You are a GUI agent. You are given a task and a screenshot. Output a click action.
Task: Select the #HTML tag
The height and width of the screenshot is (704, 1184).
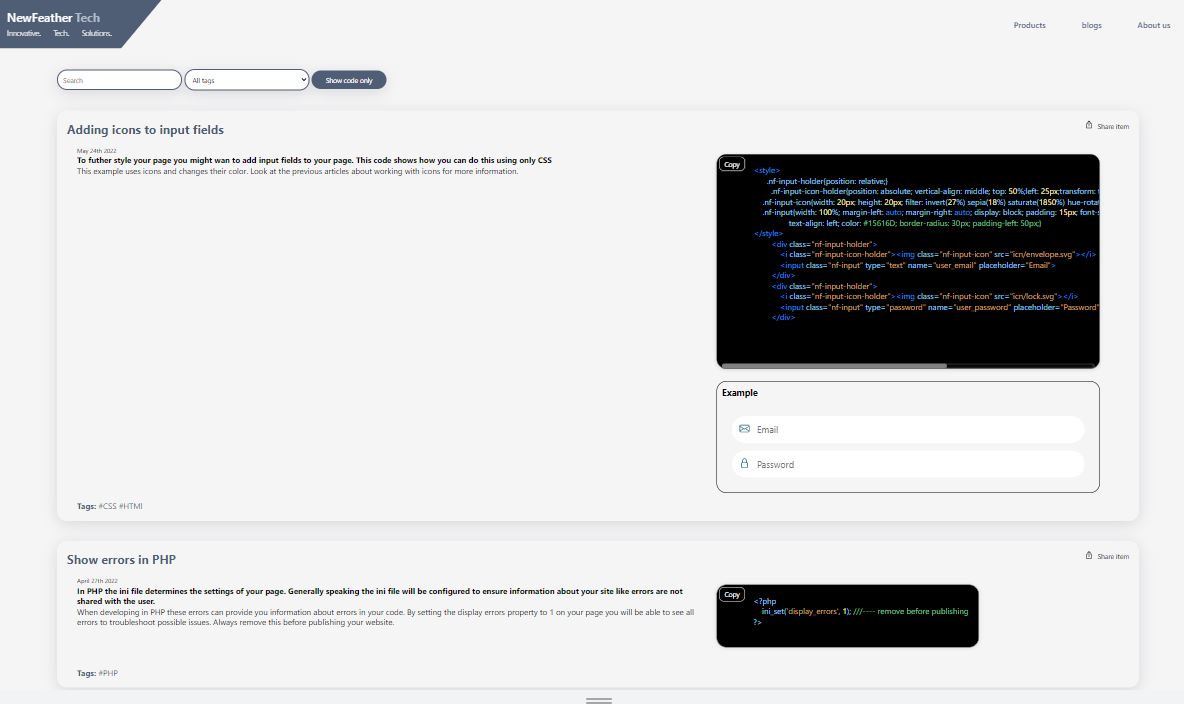131,506
